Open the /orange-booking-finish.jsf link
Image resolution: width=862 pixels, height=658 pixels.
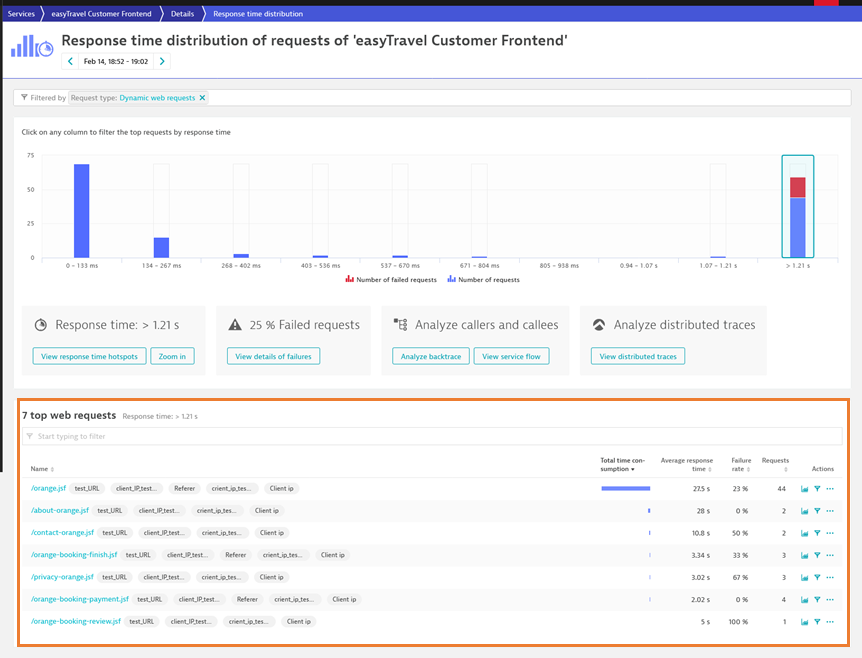click(x=74, y=555)
